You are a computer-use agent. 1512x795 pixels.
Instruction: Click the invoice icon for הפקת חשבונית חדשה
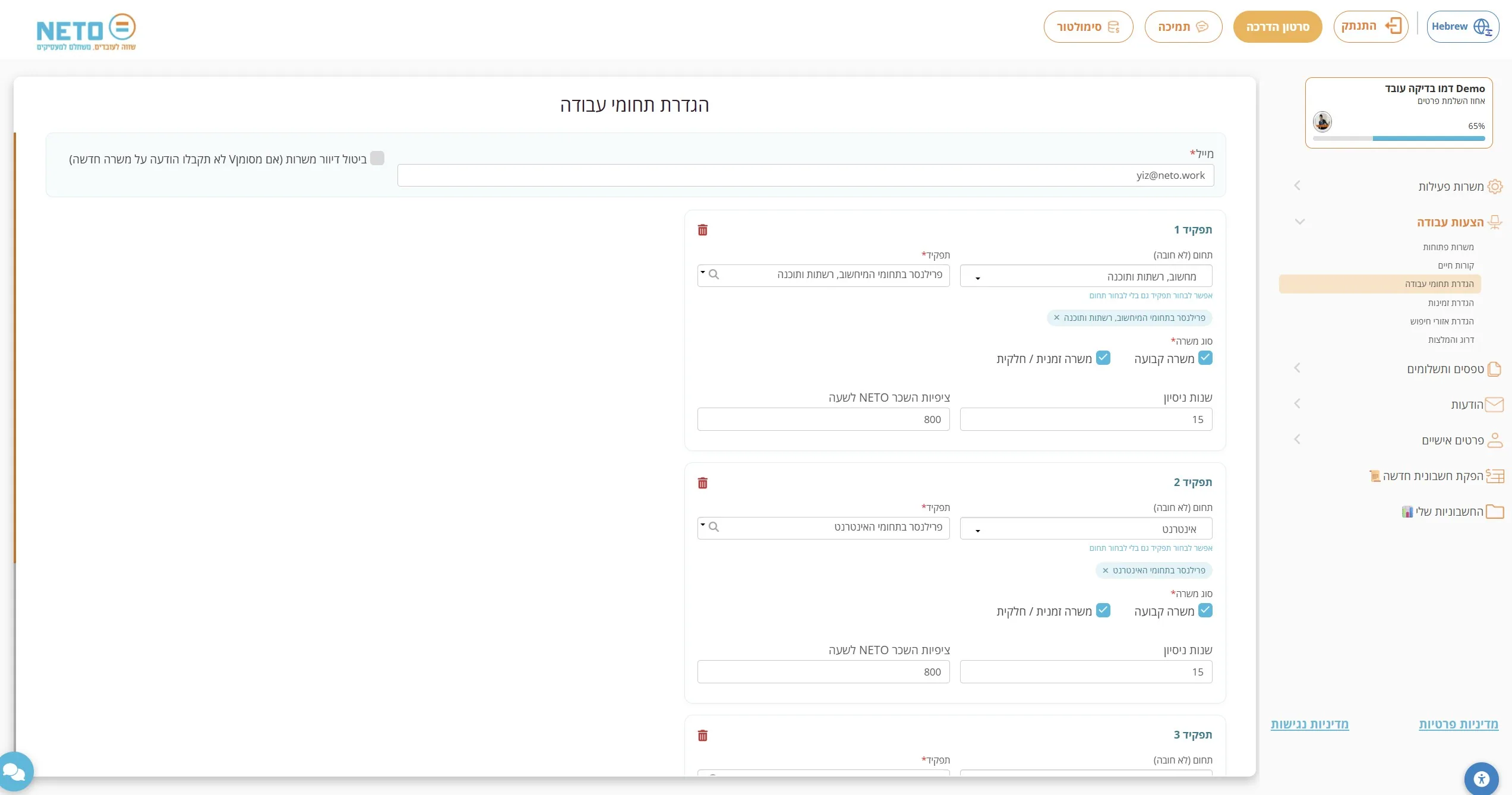(x=1495, y=476)
